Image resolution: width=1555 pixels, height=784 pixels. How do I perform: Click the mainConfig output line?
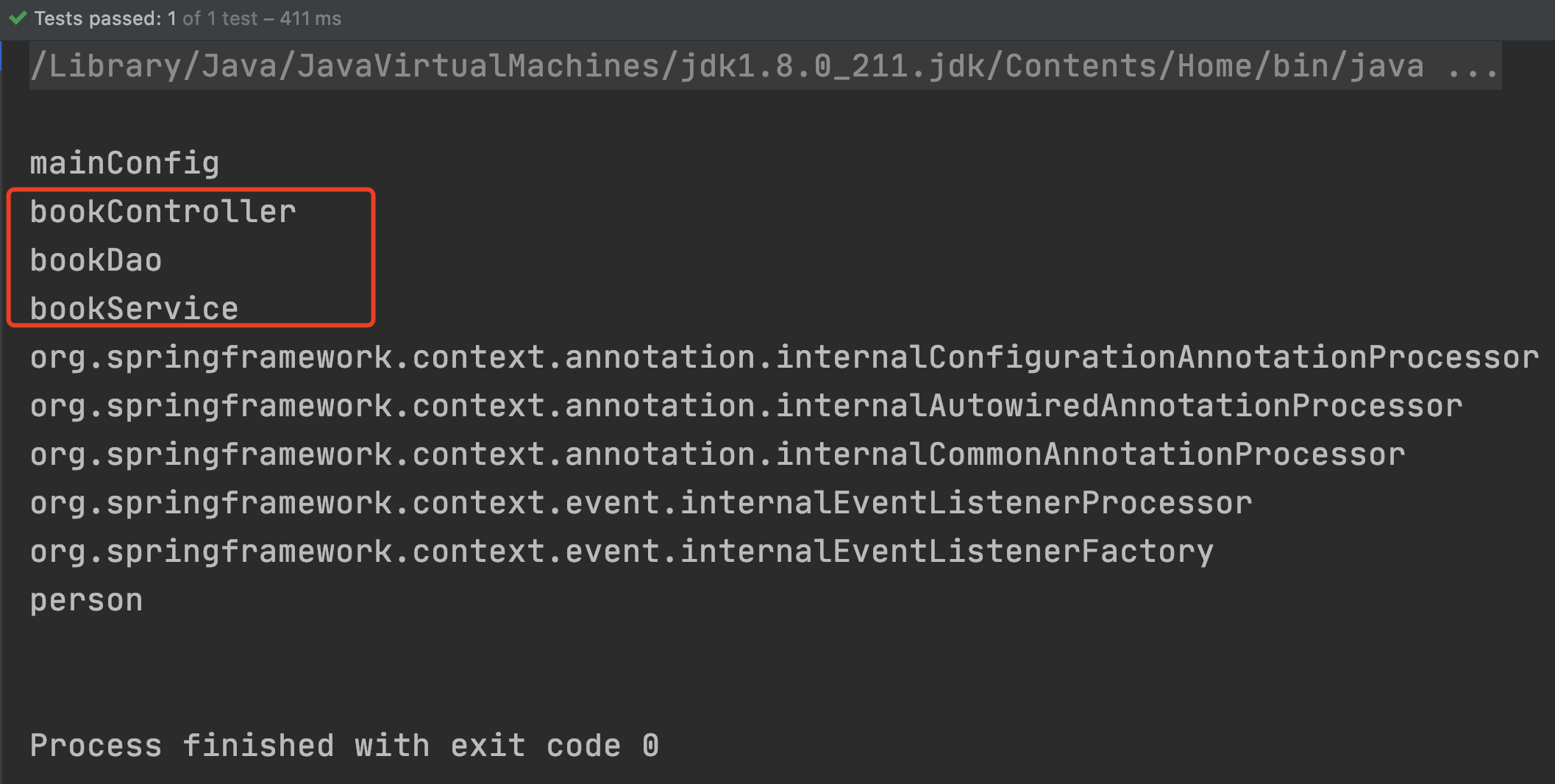coord(124,163)
